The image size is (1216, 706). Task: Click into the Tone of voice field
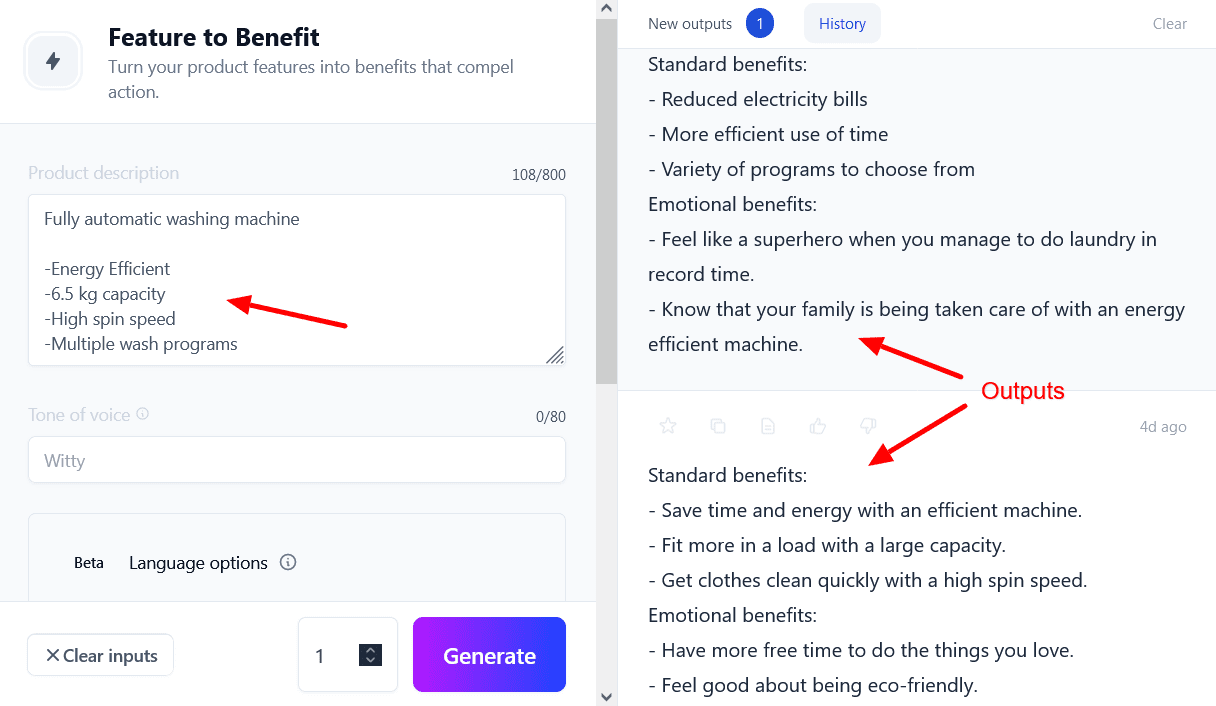click(297, 460)
